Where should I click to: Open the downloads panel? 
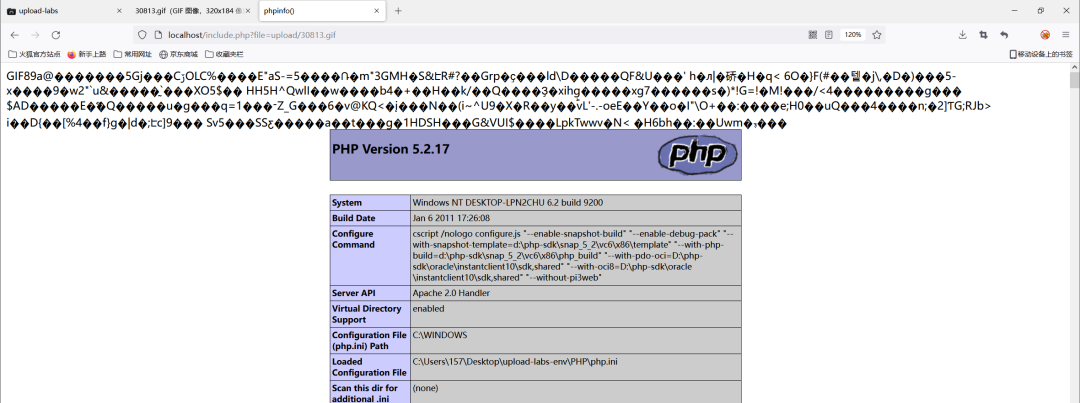[962, 34]
